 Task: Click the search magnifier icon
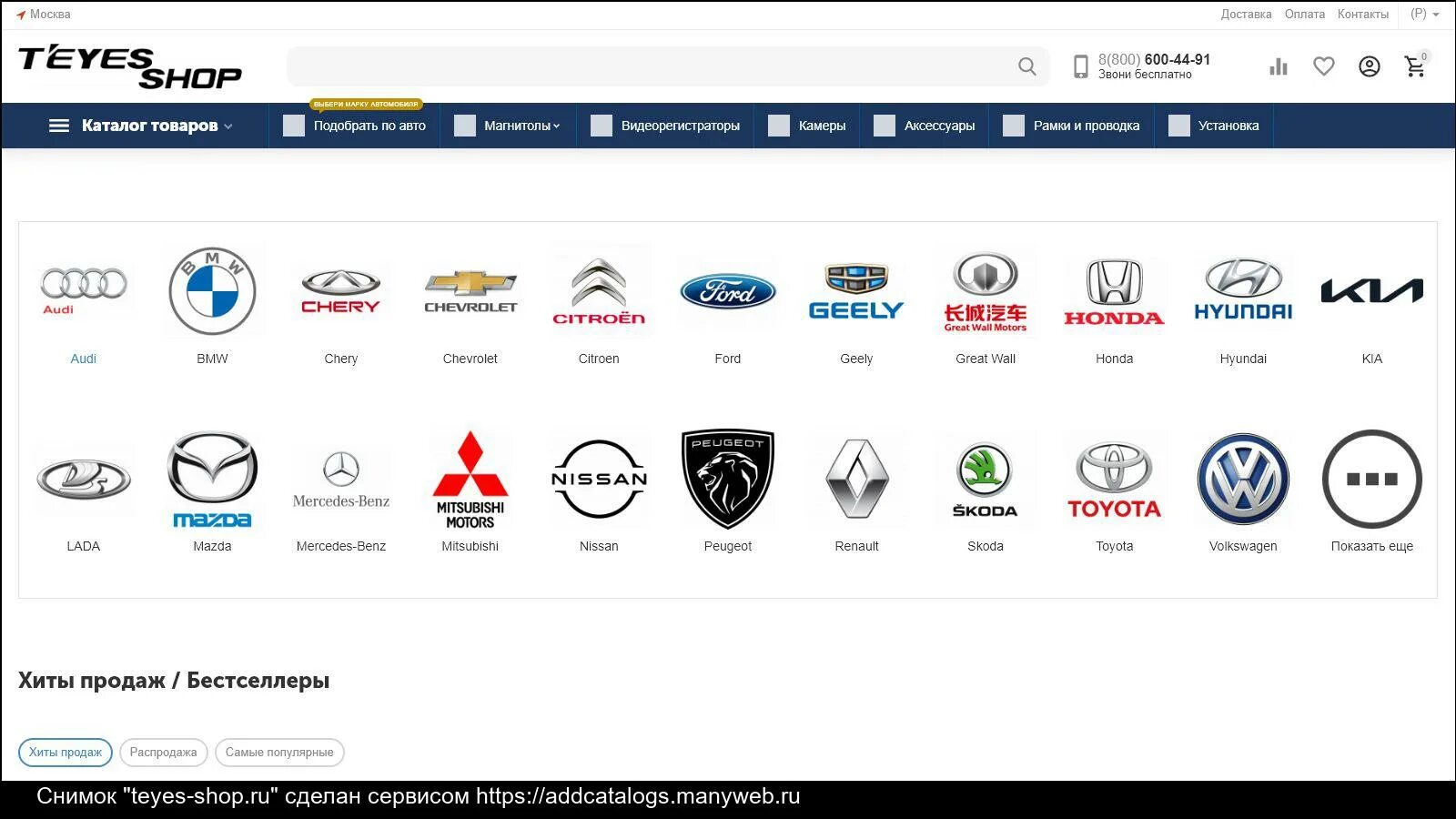click(1027, 66)
